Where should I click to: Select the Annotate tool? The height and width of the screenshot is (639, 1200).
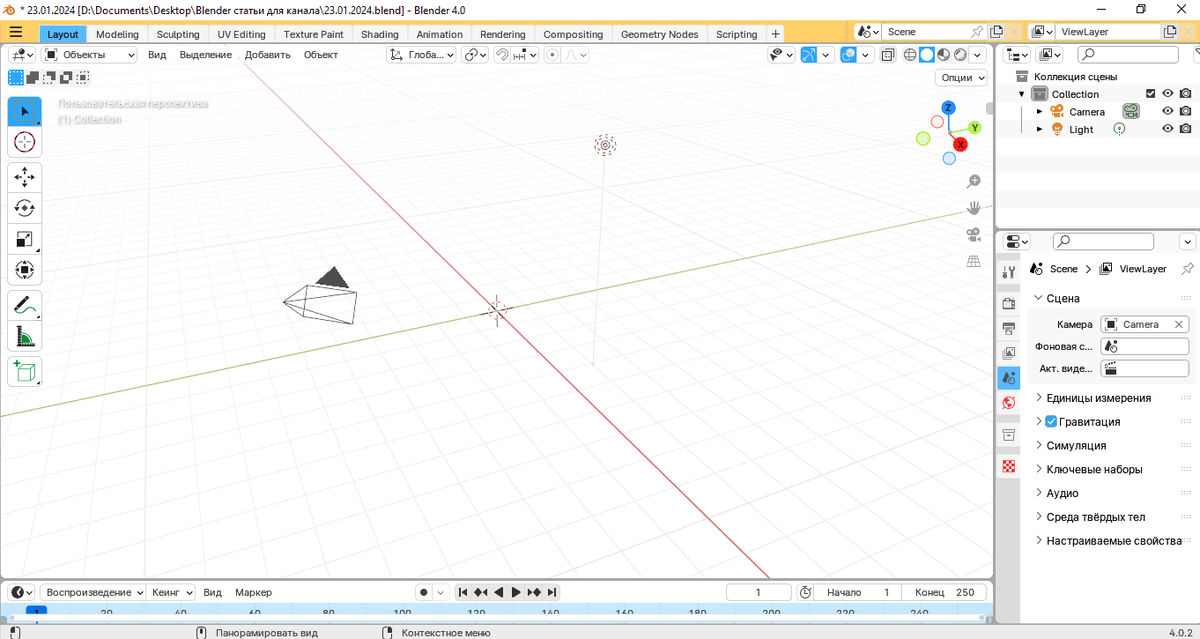click(x=25, y=306)
